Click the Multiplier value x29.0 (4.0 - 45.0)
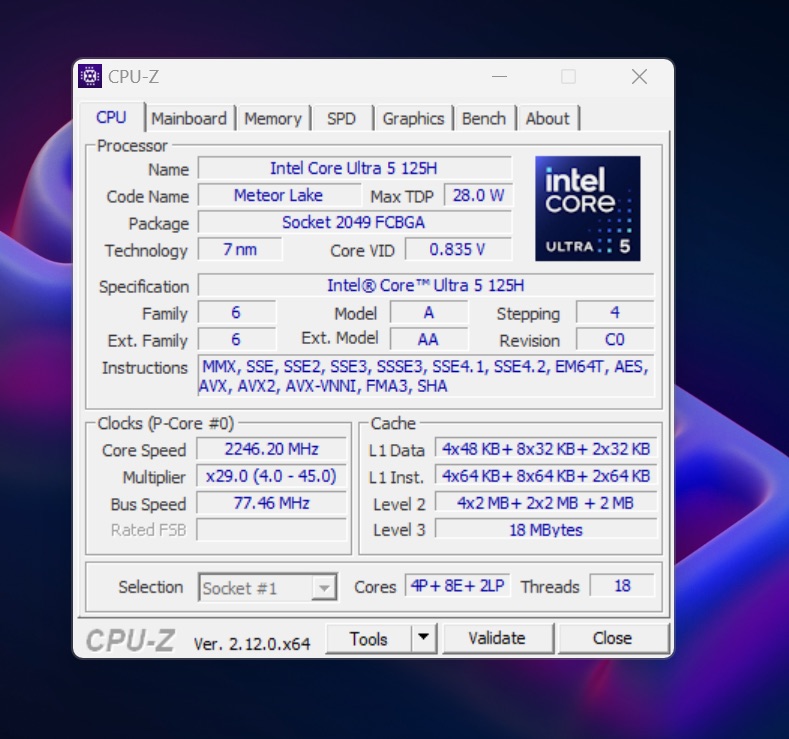The width and height of the screenshot is (789, 739). (x=271, y=476)
